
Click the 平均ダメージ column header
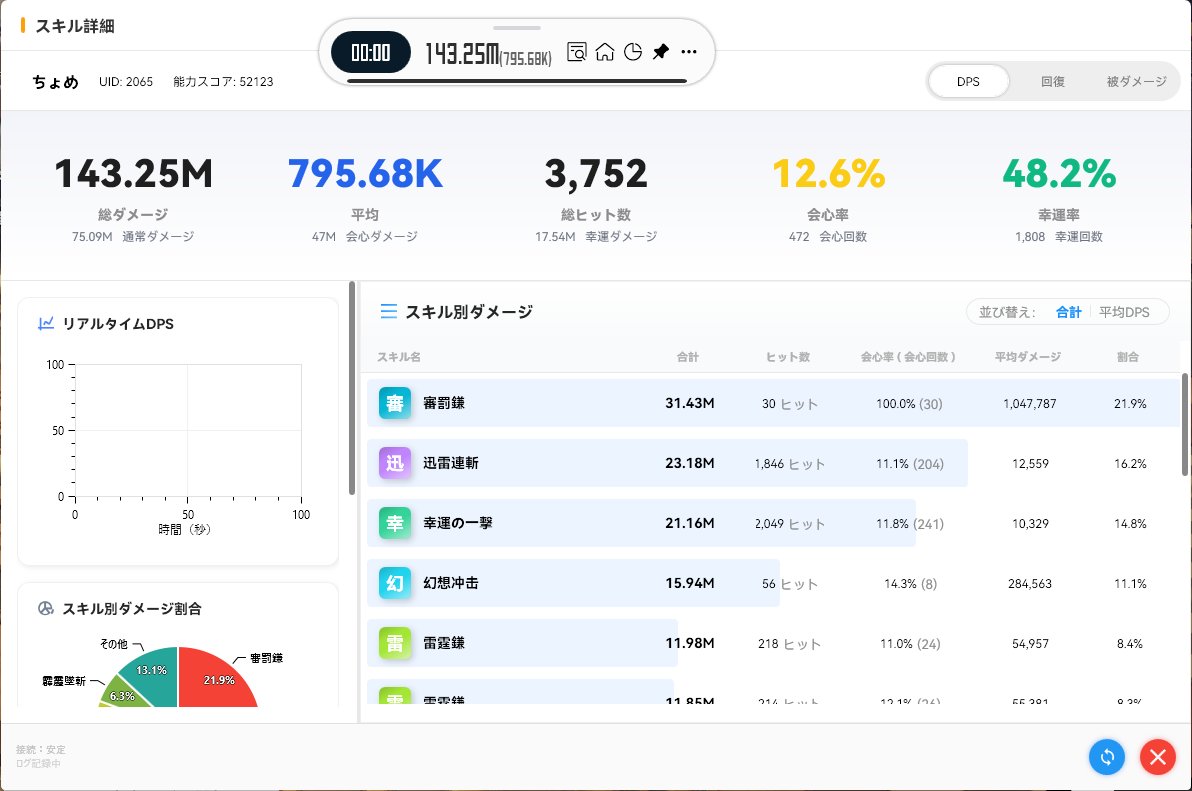point(1028,357)
